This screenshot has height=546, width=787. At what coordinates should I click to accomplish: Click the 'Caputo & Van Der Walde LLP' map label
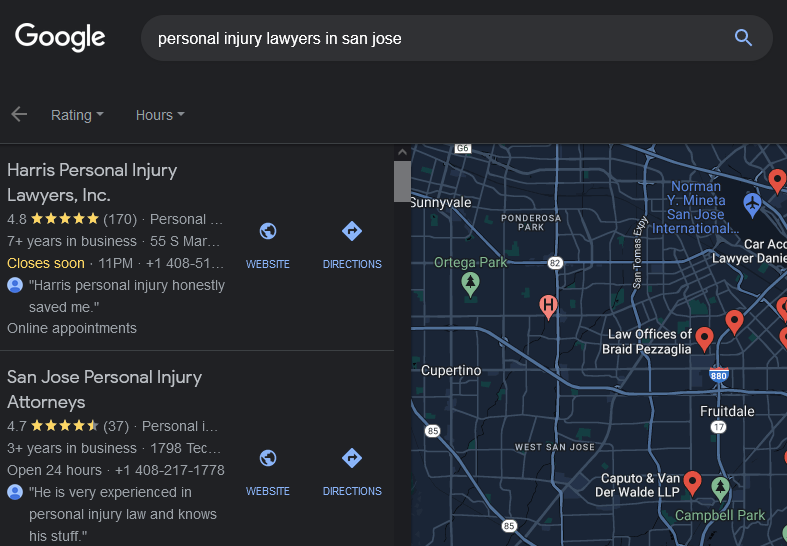[637, 485]
